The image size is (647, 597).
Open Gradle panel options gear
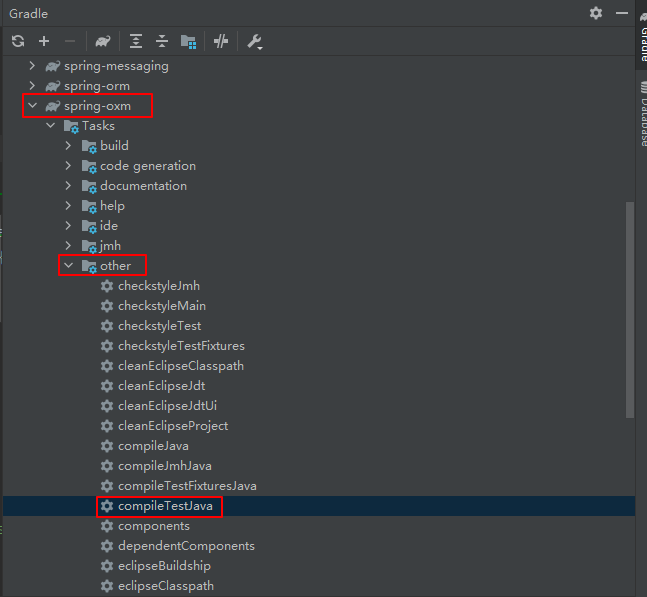(x=596, y=13)
